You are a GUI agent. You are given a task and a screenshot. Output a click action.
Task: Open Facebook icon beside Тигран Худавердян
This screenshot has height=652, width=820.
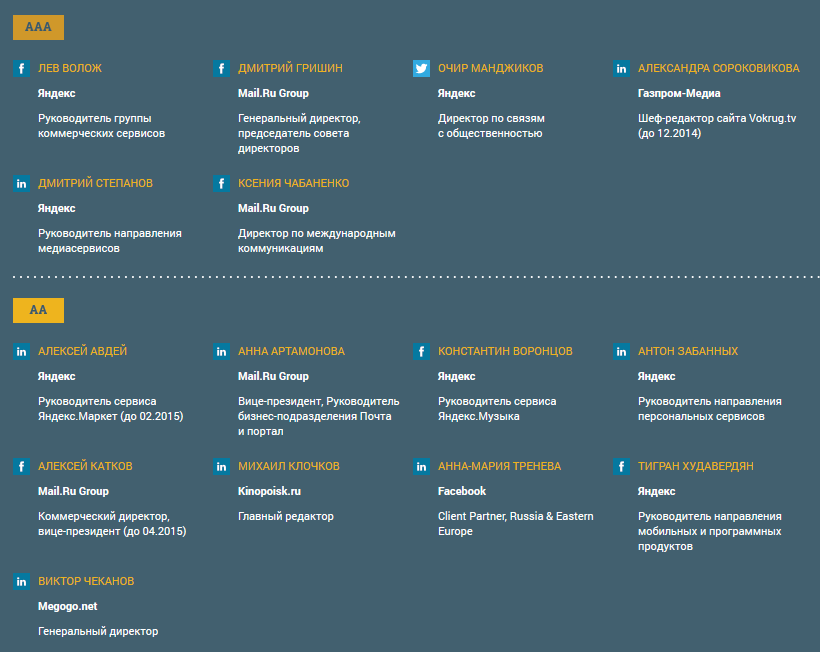click(x=621, y=466)
